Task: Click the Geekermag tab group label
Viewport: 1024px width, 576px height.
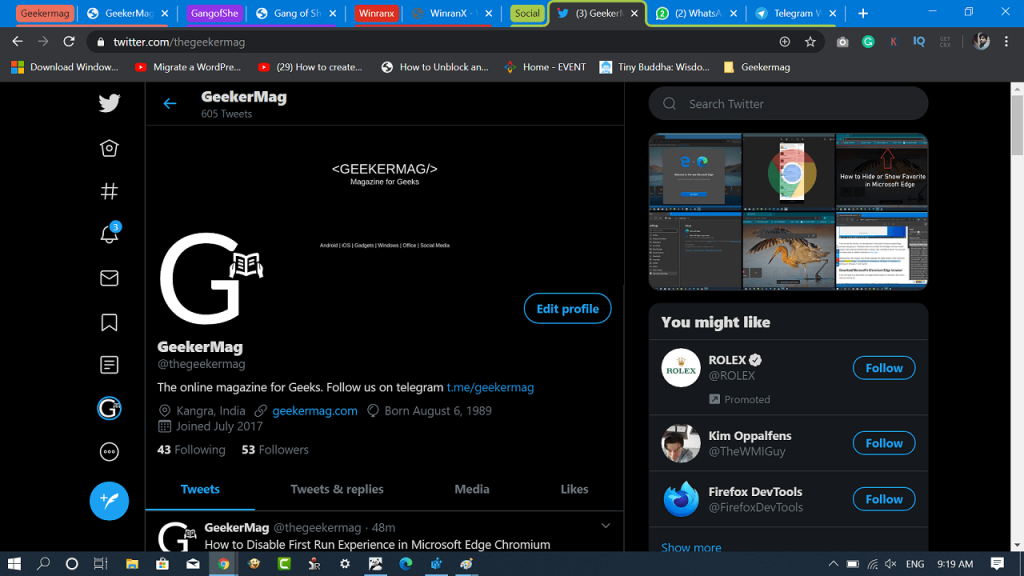Action: (x=44, y=13)
